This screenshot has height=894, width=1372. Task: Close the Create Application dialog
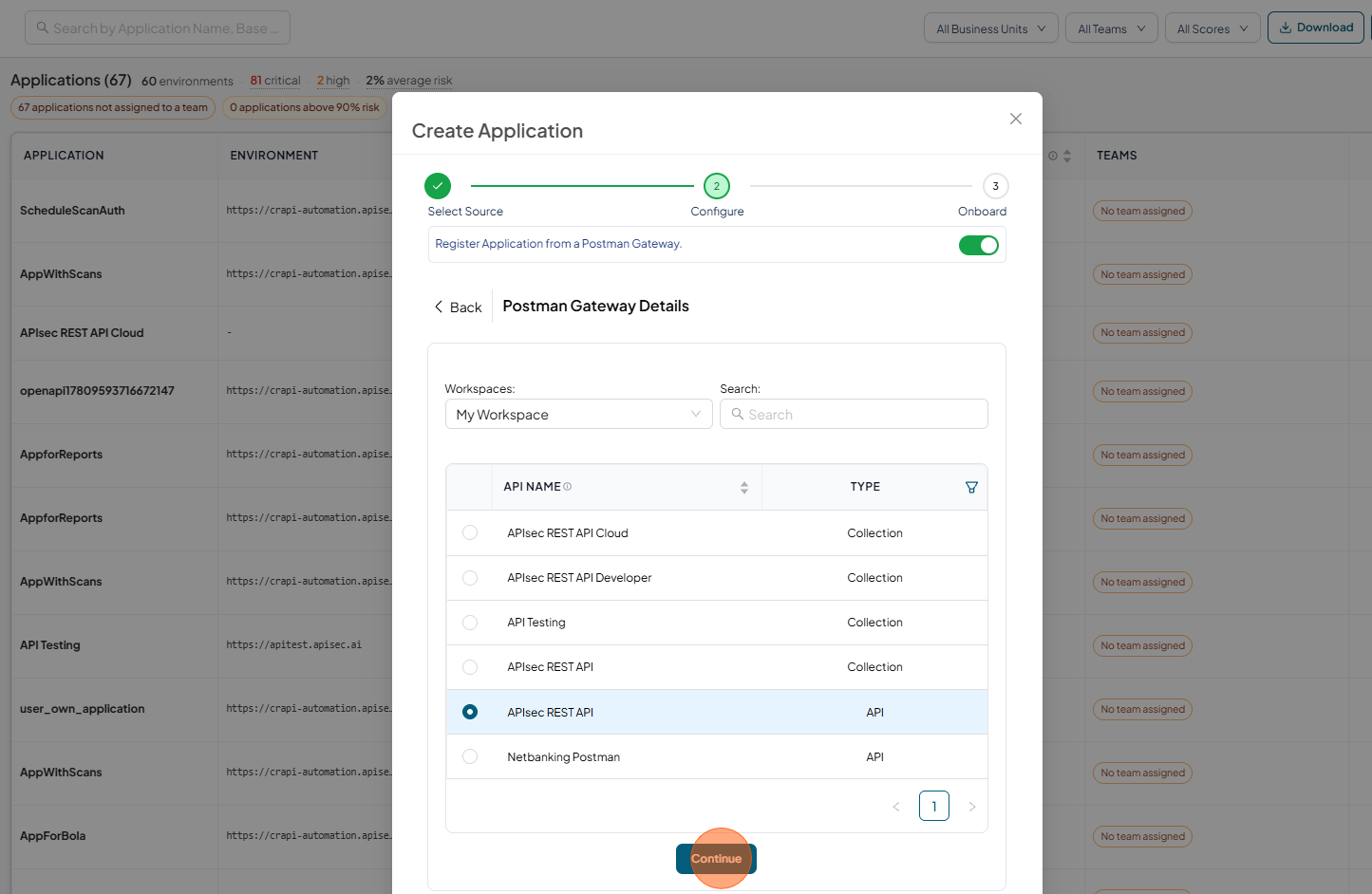1016,119
